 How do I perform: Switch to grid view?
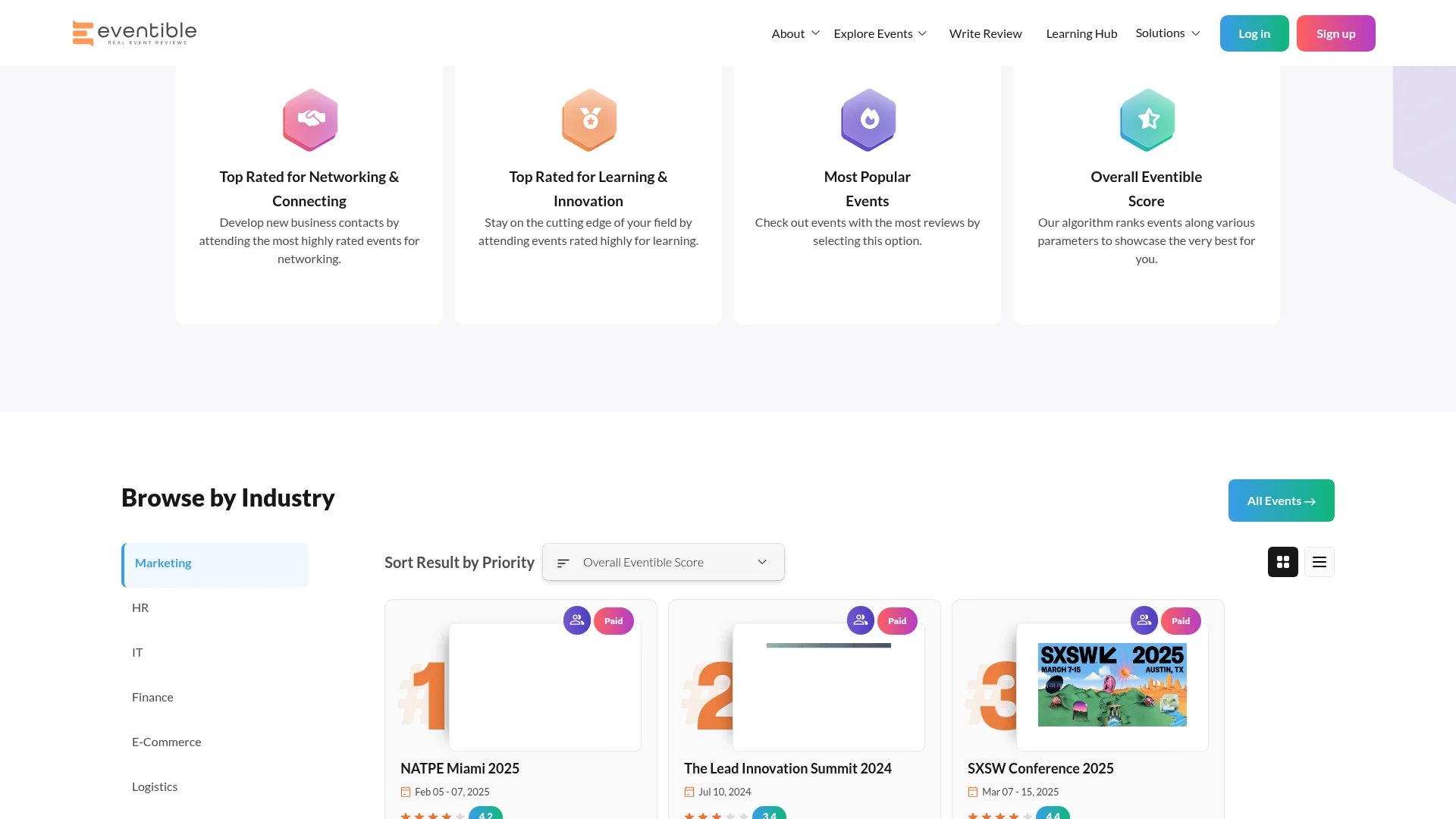(1283, 562)
